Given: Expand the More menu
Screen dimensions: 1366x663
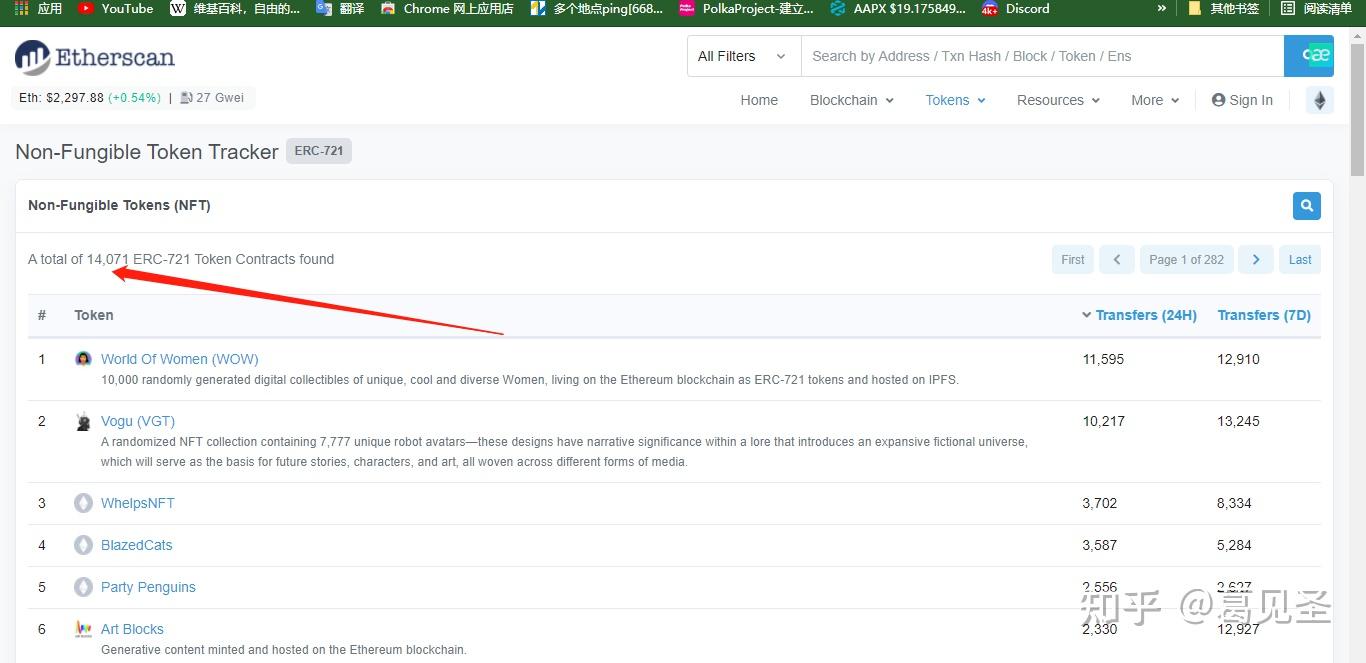Looking at the screenshot, I should pyautogui.click(x=1155, y=100).
